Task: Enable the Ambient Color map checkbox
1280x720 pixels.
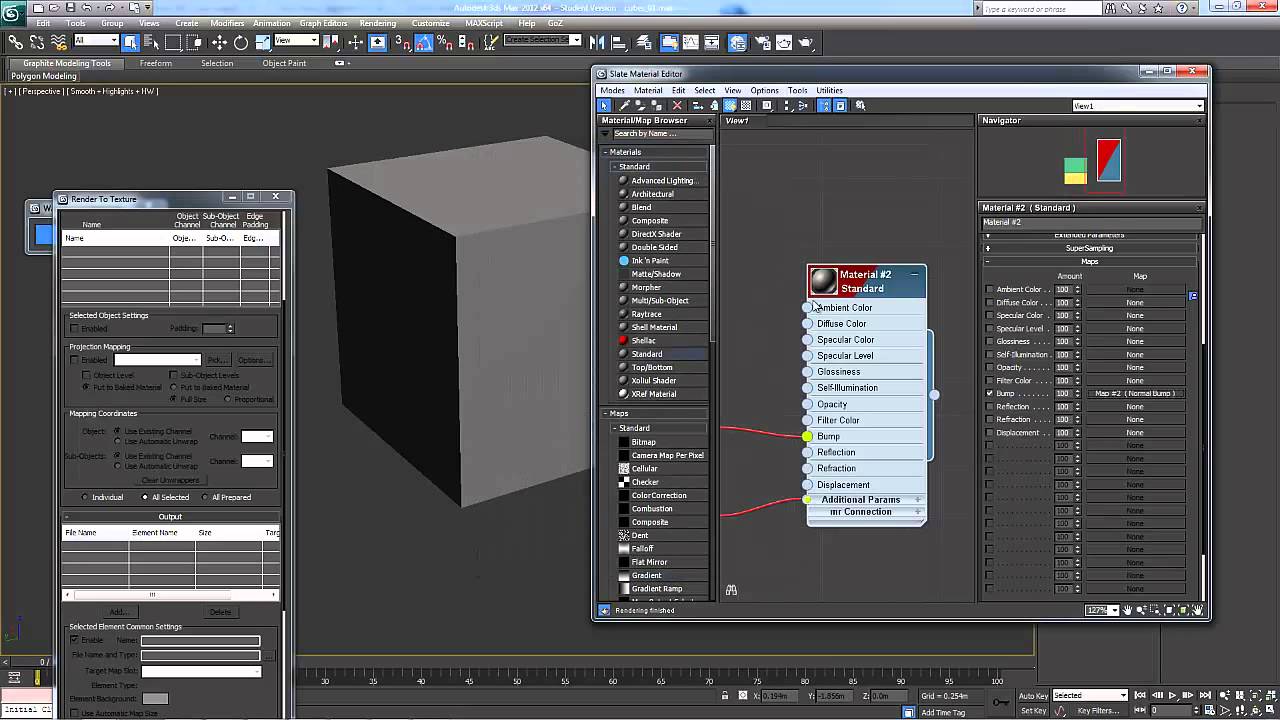Action: [x=990, y=289]
